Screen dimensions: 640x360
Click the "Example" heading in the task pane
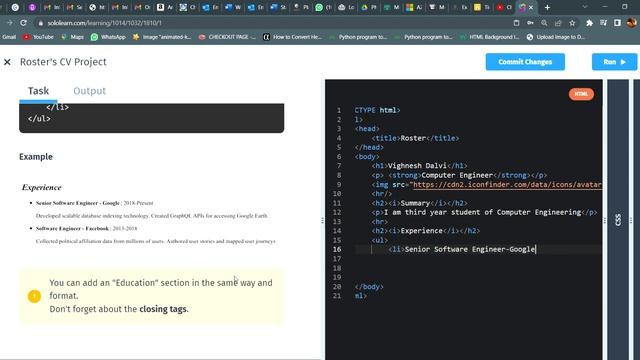(x=36, y=157)
